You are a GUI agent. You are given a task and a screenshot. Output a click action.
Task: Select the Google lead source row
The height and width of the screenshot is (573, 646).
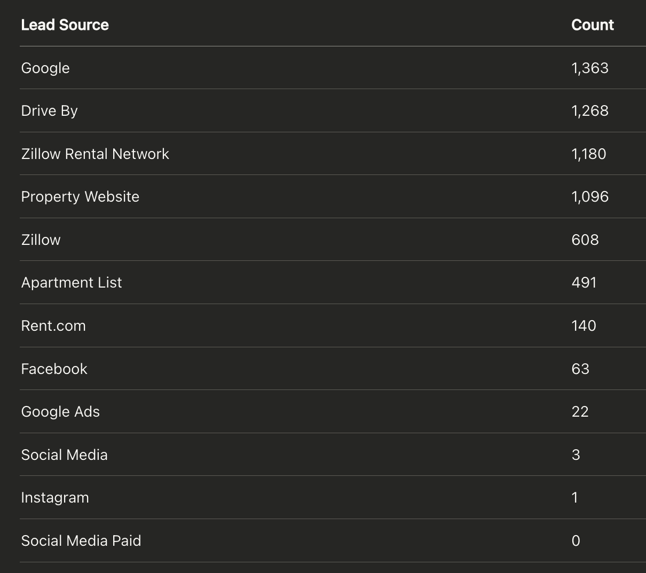[x=46, y=68]
